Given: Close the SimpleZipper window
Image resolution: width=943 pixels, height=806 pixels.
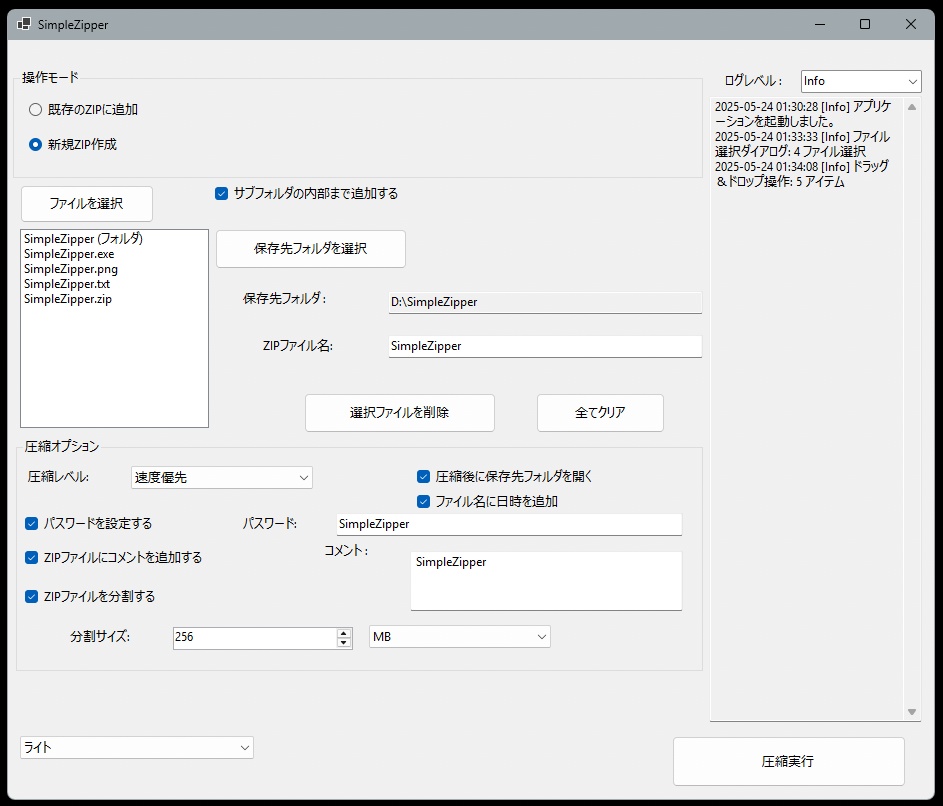Looking at the screenshot, I should point(911,24).
